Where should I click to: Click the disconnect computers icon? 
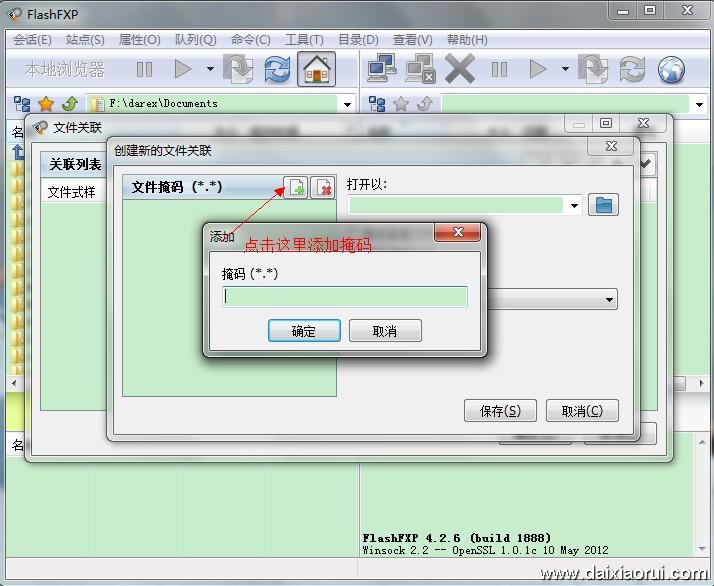pos(420,69)
